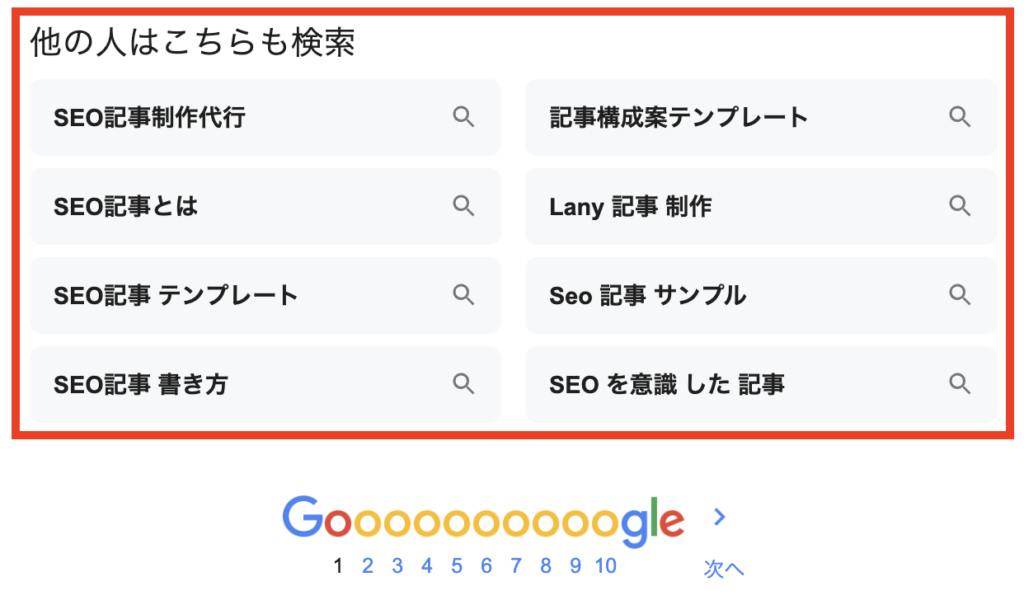This screenshot has width=1024, height=605.
Task: Click the next page chevron arrow
Action: (x=720, y=517)
